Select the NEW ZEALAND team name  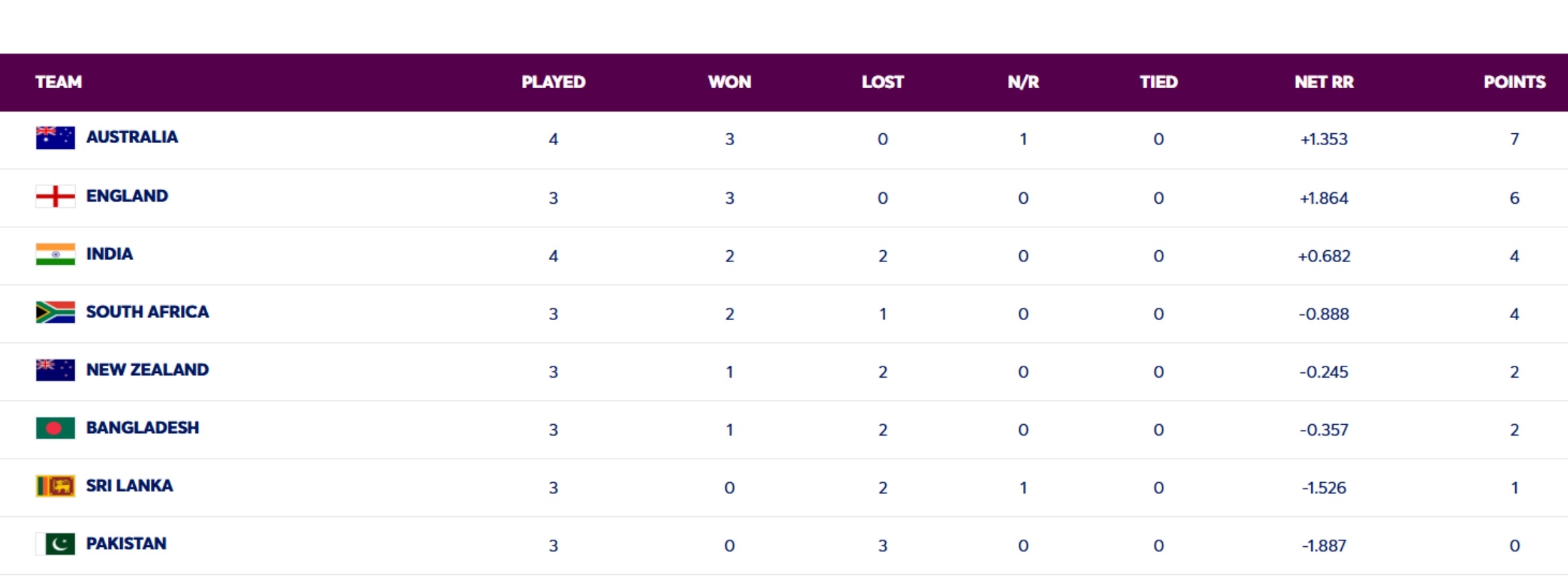tap(148, 370)
